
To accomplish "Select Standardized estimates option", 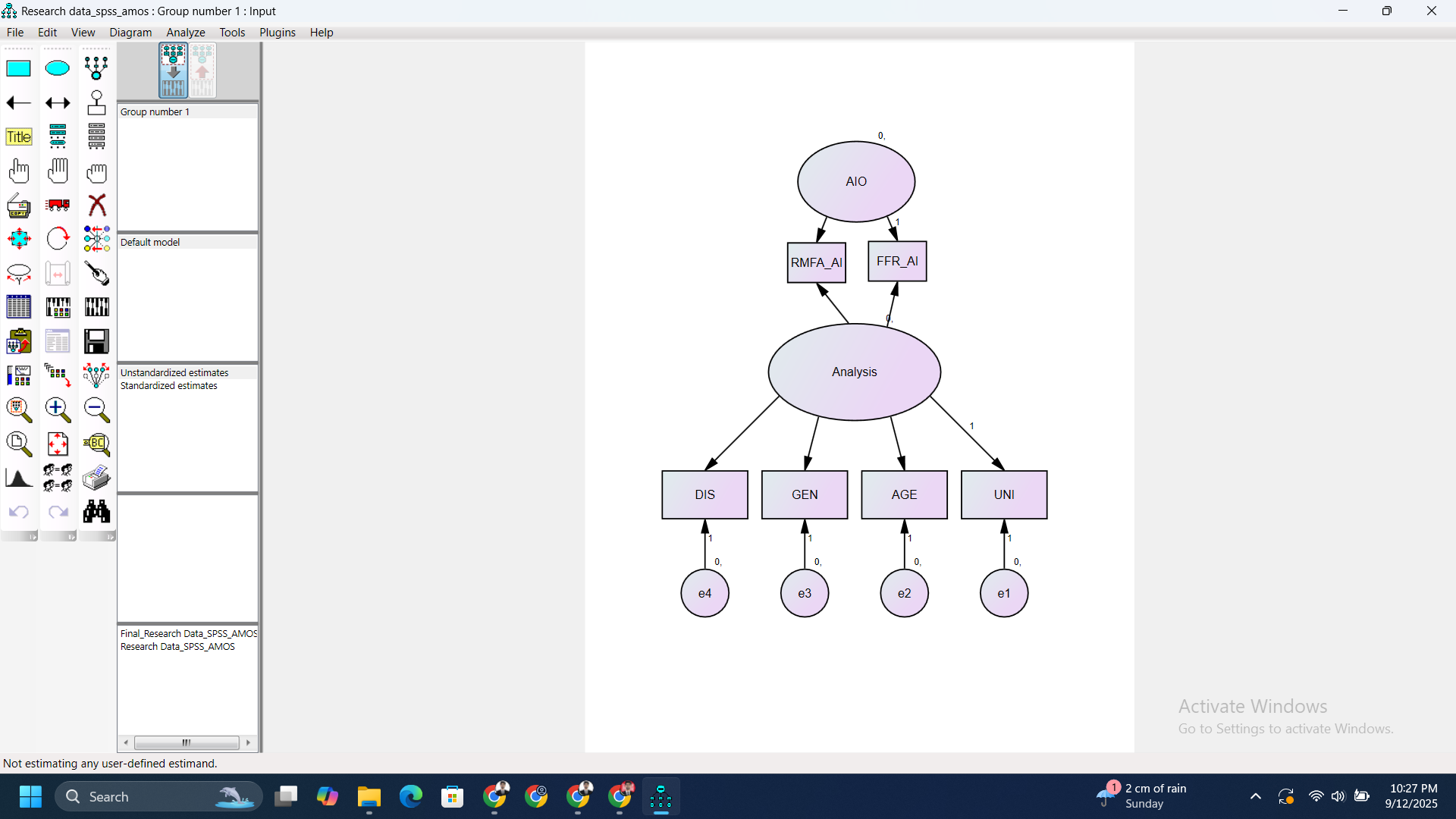I will pyautogui.click(x=168, y=386).
